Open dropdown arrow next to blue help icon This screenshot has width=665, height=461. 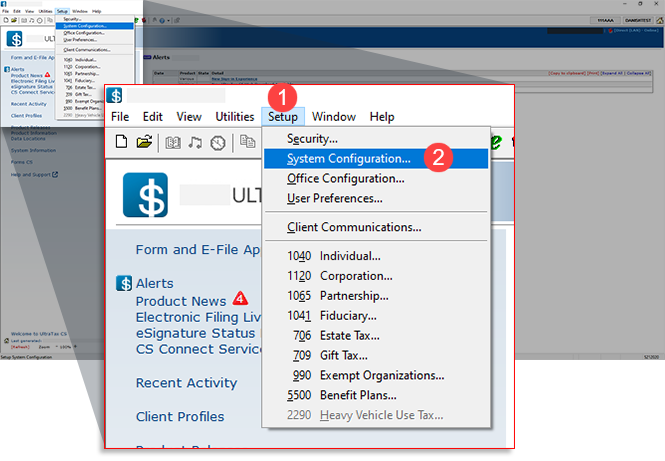click(168, 20)
